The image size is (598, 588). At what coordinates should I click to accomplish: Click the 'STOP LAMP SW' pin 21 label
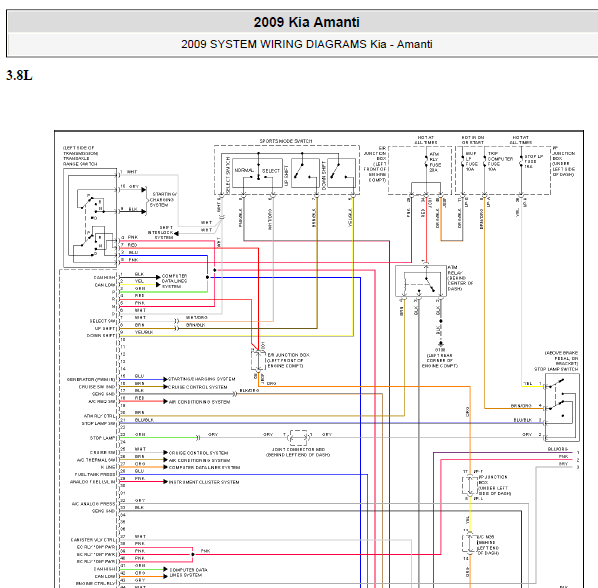point(98,424)
